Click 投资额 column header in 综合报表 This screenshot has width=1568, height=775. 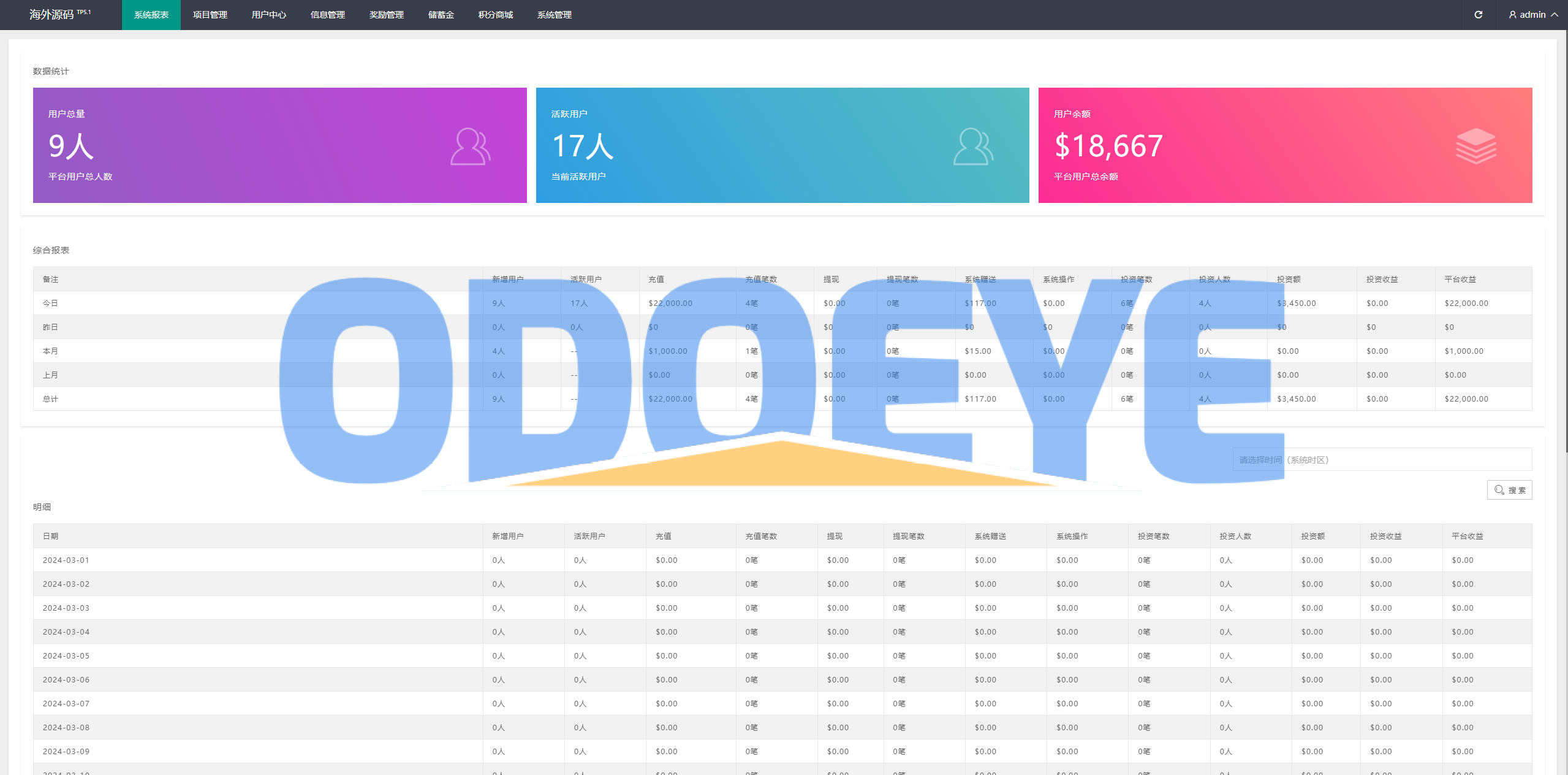tap(1289, 279)
